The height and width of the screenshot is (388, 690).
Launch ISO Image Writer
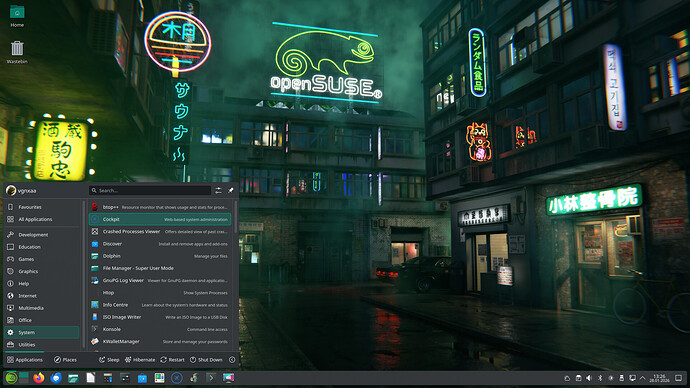point(160,317)
